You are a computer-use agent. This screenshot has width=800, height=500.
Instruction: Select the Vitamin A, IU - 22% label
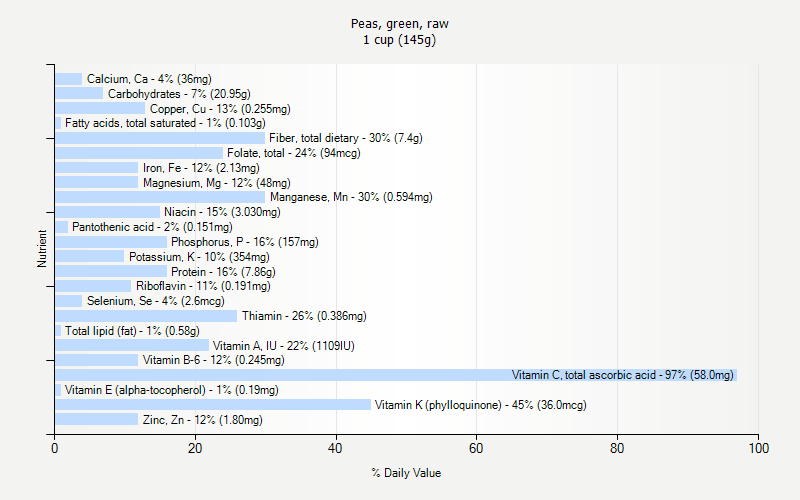tap(284, 345)
